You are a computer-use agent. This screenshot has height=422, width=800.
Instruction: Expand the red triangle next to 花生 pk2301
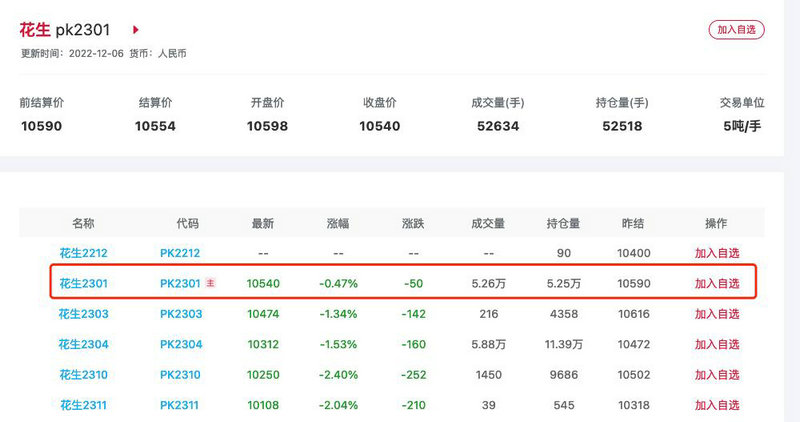coord(136,30)
